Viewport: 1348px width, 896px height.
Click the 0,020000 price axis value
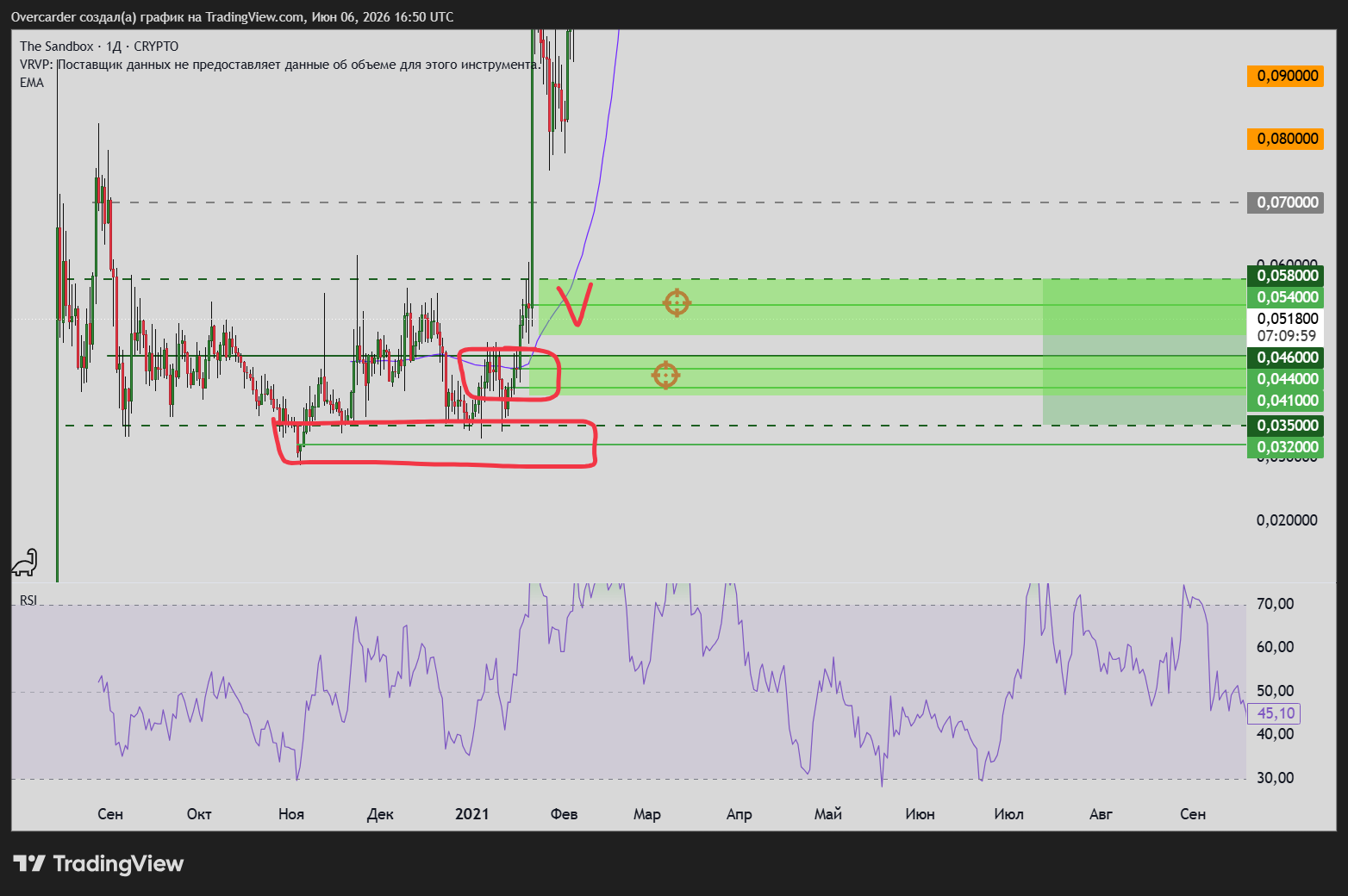(1287, 520)
